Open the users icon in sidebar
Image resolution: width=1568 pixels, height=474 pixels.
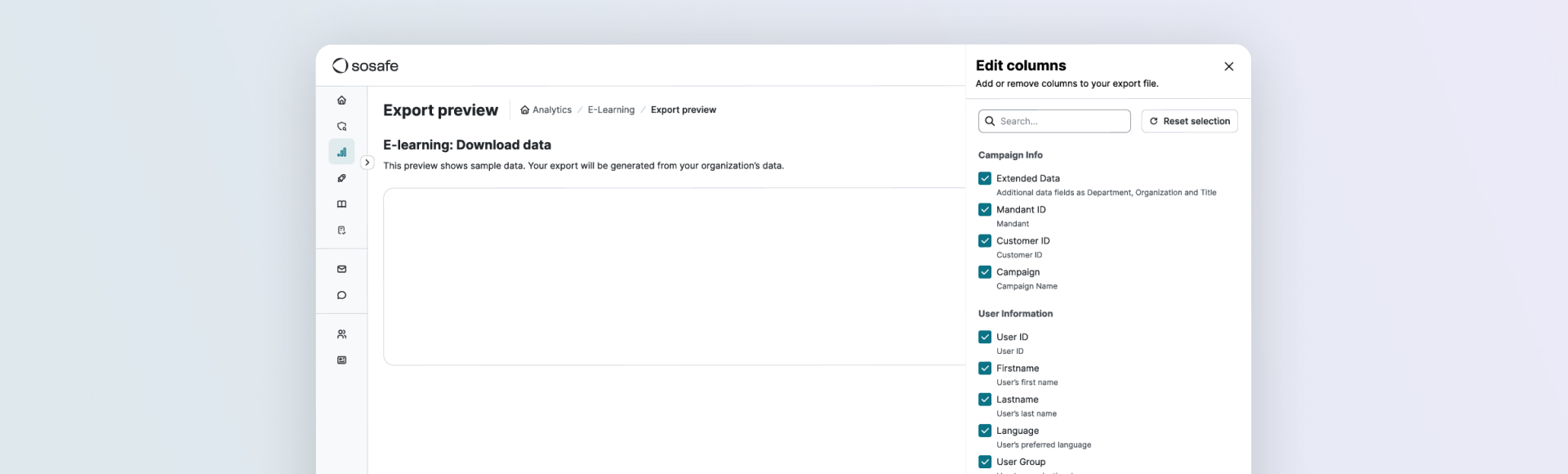point(341,334)
